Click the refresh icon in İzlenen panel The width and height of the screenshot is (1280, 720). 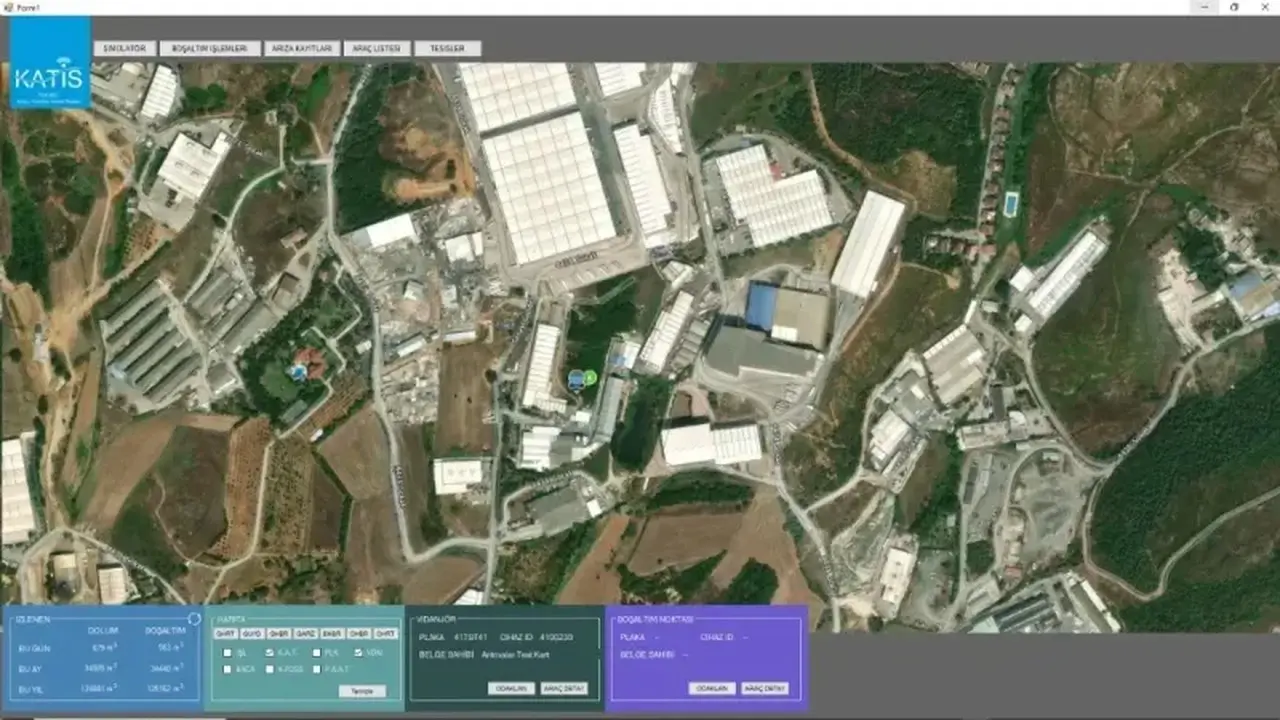[x=194, y=619]
